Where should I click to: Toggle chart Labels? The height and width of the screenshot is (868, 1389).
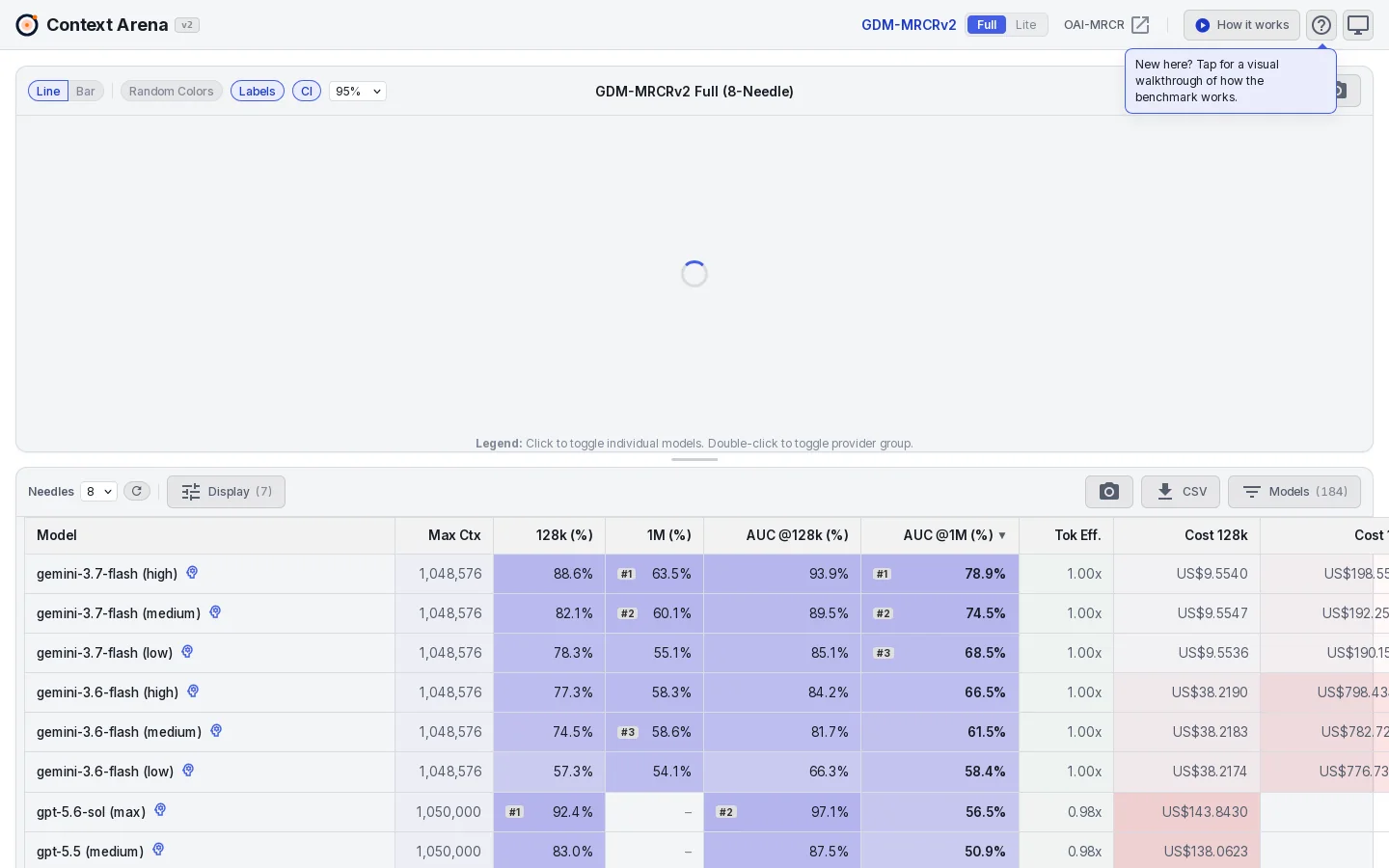click(x=258, y=92)
